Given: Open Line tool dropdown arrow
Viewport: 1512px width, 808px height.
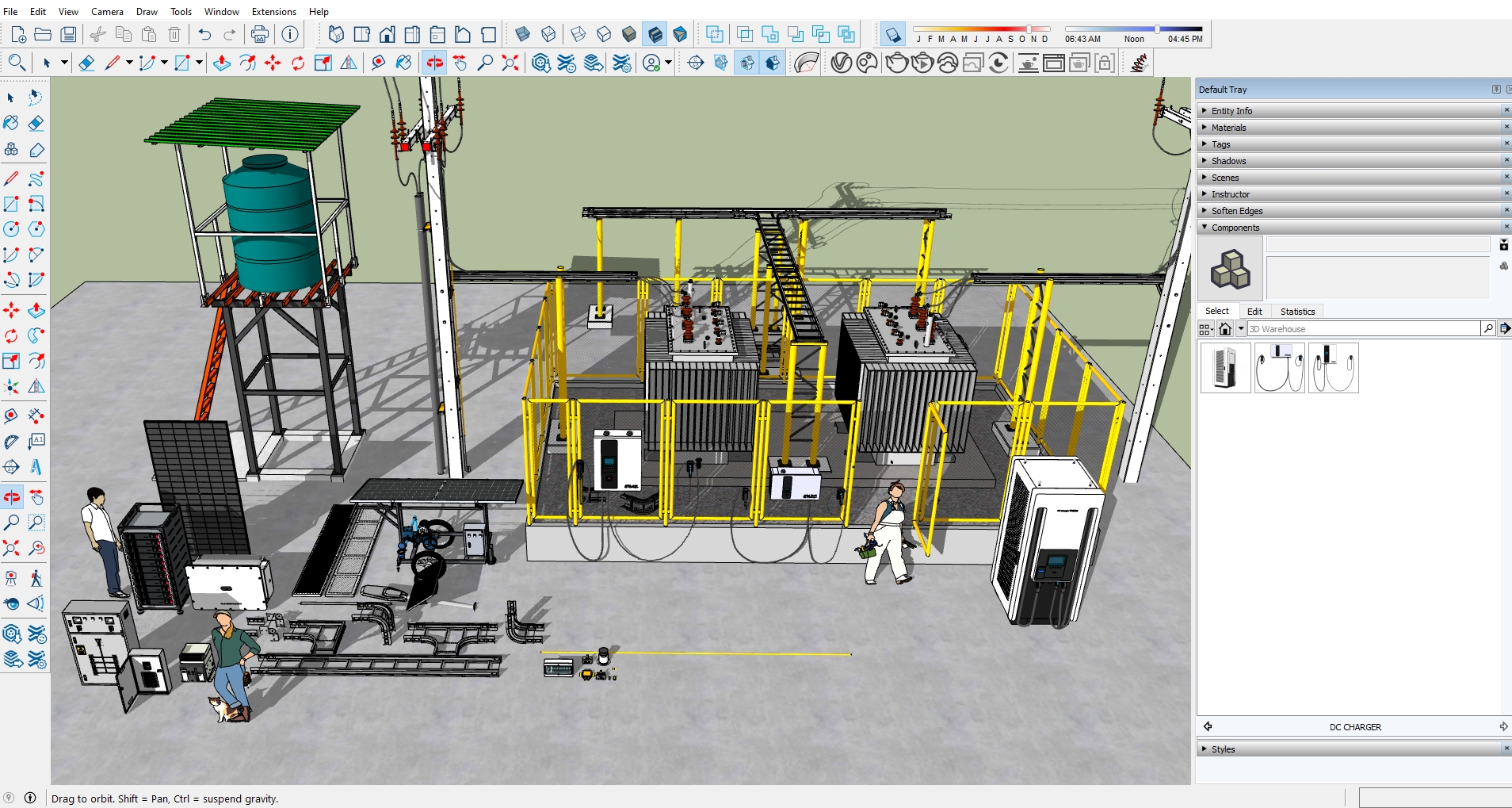Looking at the screenshot, I should (x=129, y=63).
